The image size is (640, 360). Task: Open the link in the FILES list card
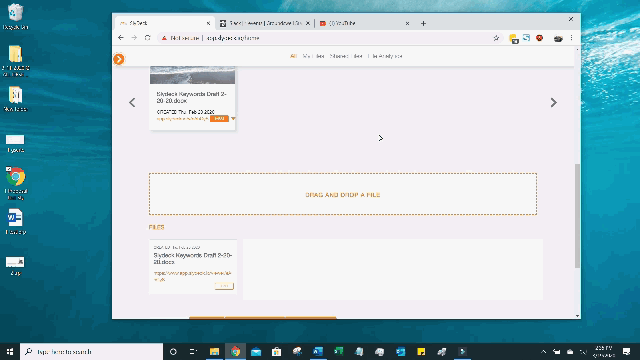click(192, 276)
